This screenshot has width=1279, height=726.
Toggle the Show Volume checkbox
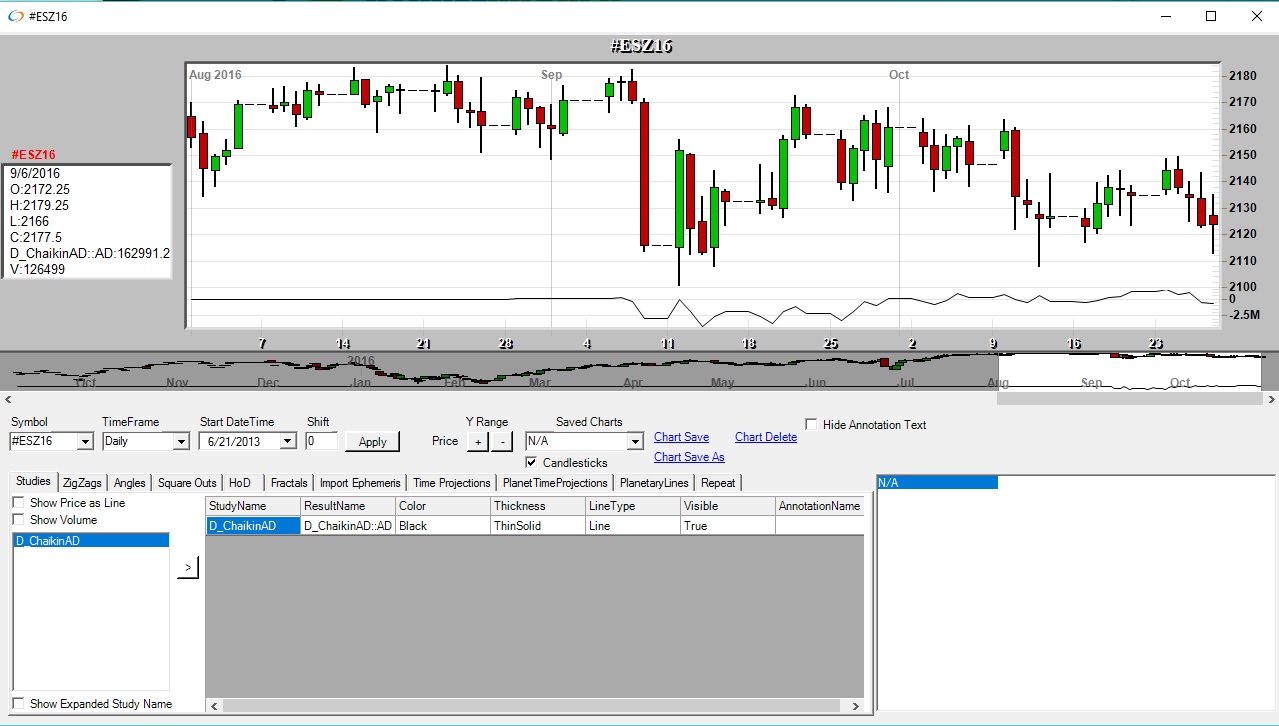(x=19, y=520)
